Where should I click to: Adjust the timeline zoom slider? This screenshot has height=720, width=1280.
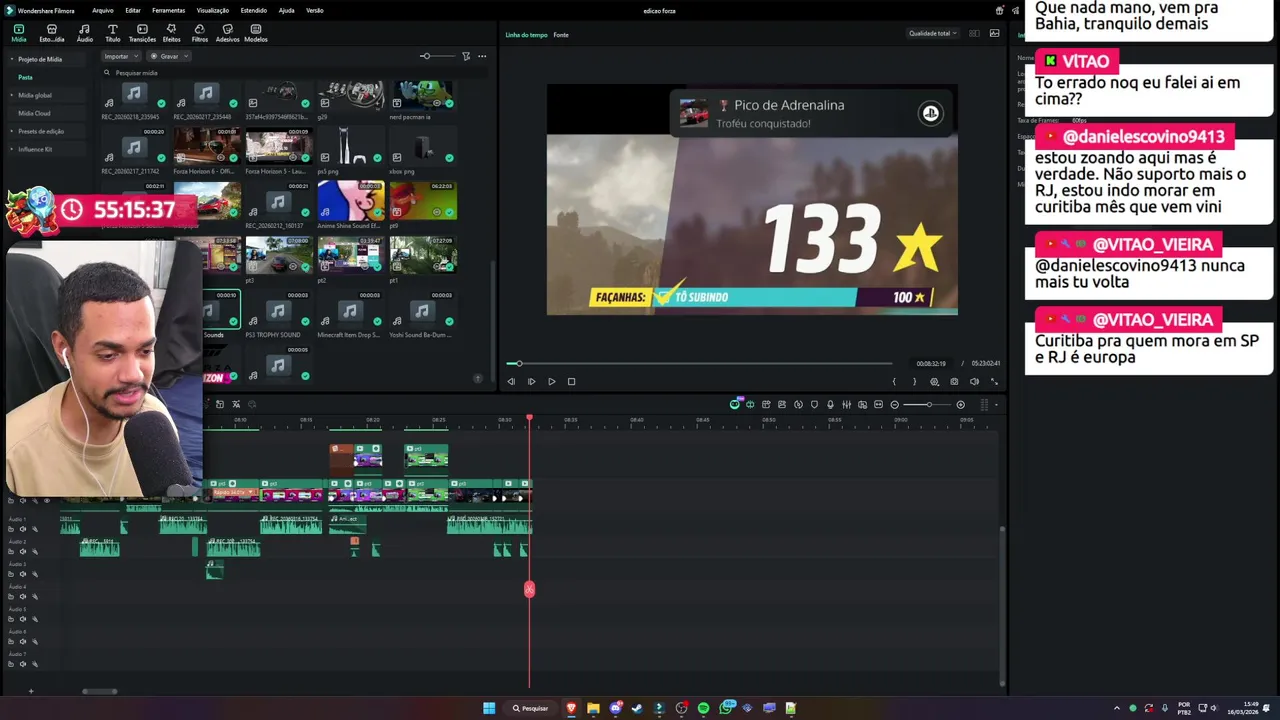928,404
